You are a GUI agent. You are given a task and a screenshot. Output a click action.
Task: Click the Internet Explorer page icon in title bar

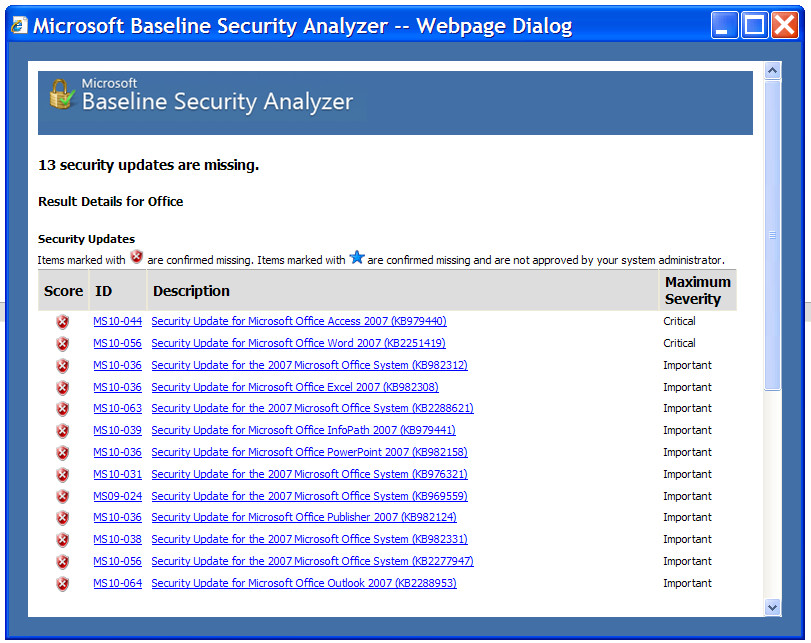(x=19, y=25)
